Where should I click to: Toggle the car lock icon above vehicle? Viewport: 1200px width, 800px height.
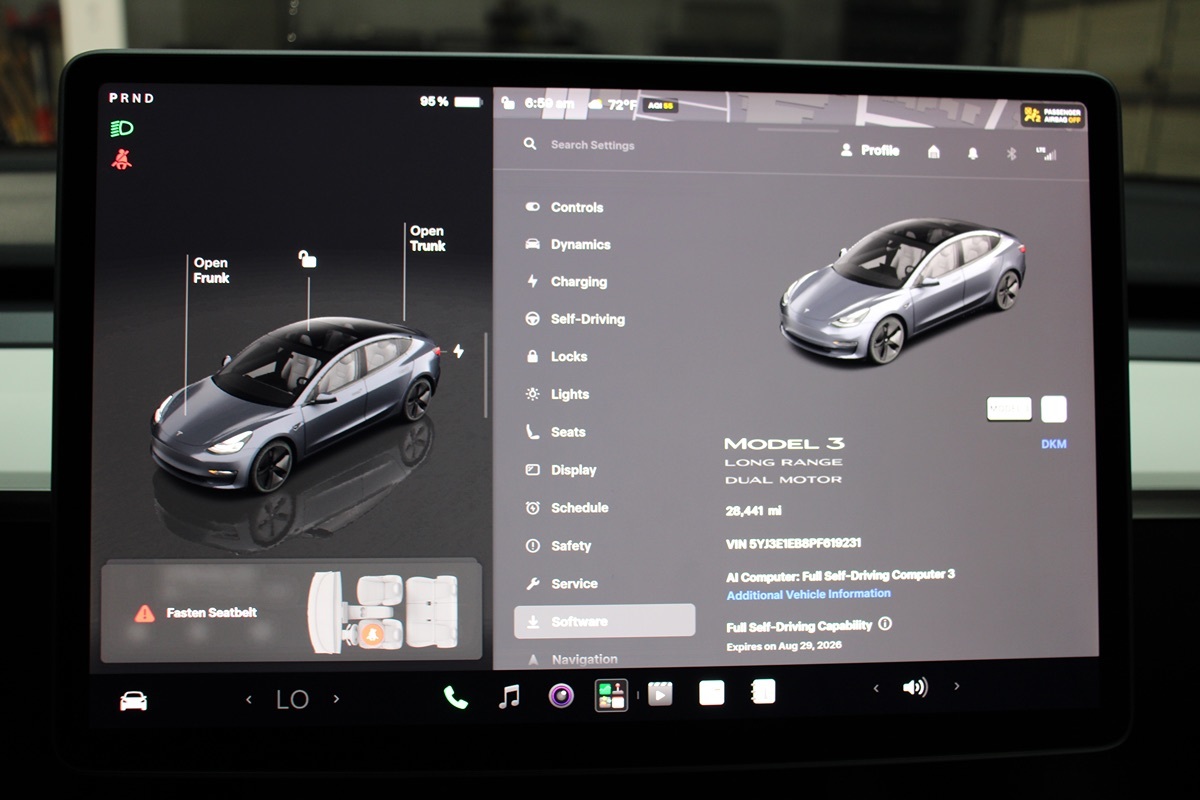[307, 259]
